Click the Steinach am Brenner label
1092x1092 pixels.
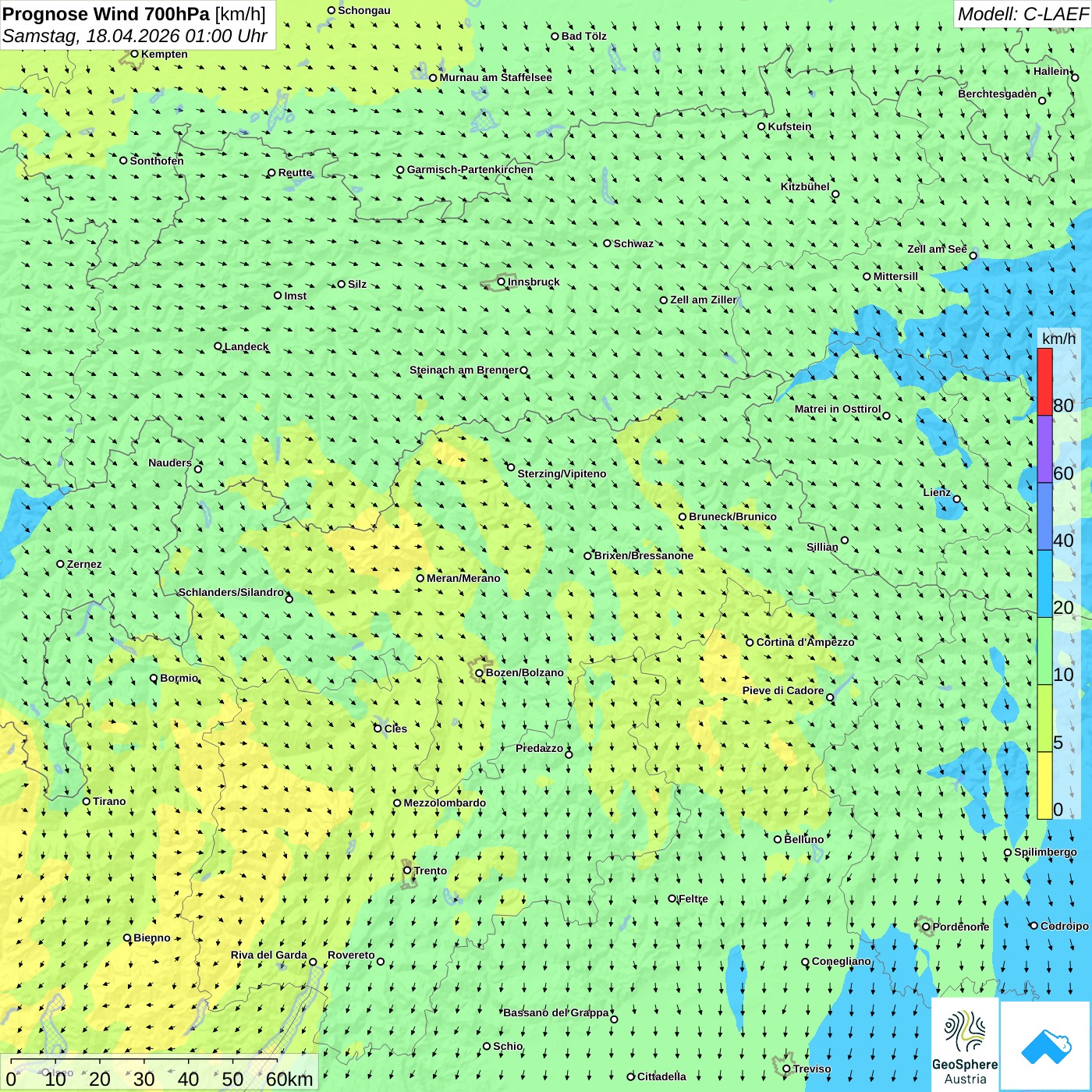click(x=464, y=370)
